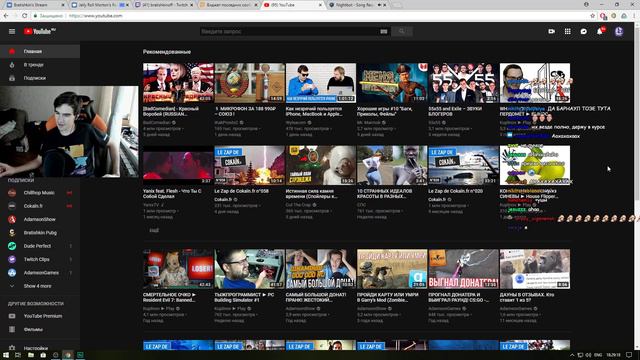Click the Windows Start button
The width and height of the screenshot is (640, 360).
(6, 355)
